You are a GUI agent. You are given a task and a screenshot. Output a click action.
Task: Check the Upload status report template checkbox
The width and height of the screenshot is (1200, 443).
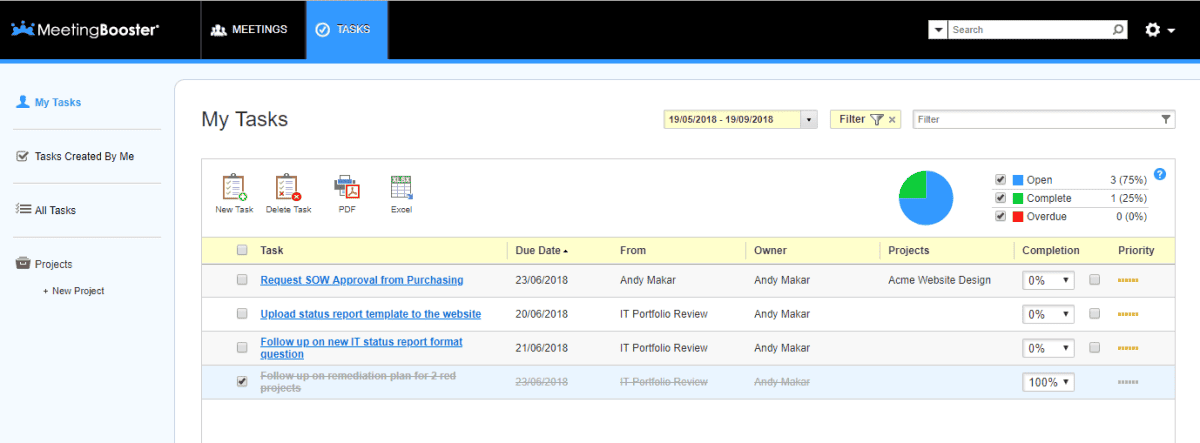(x=242, y=314)
